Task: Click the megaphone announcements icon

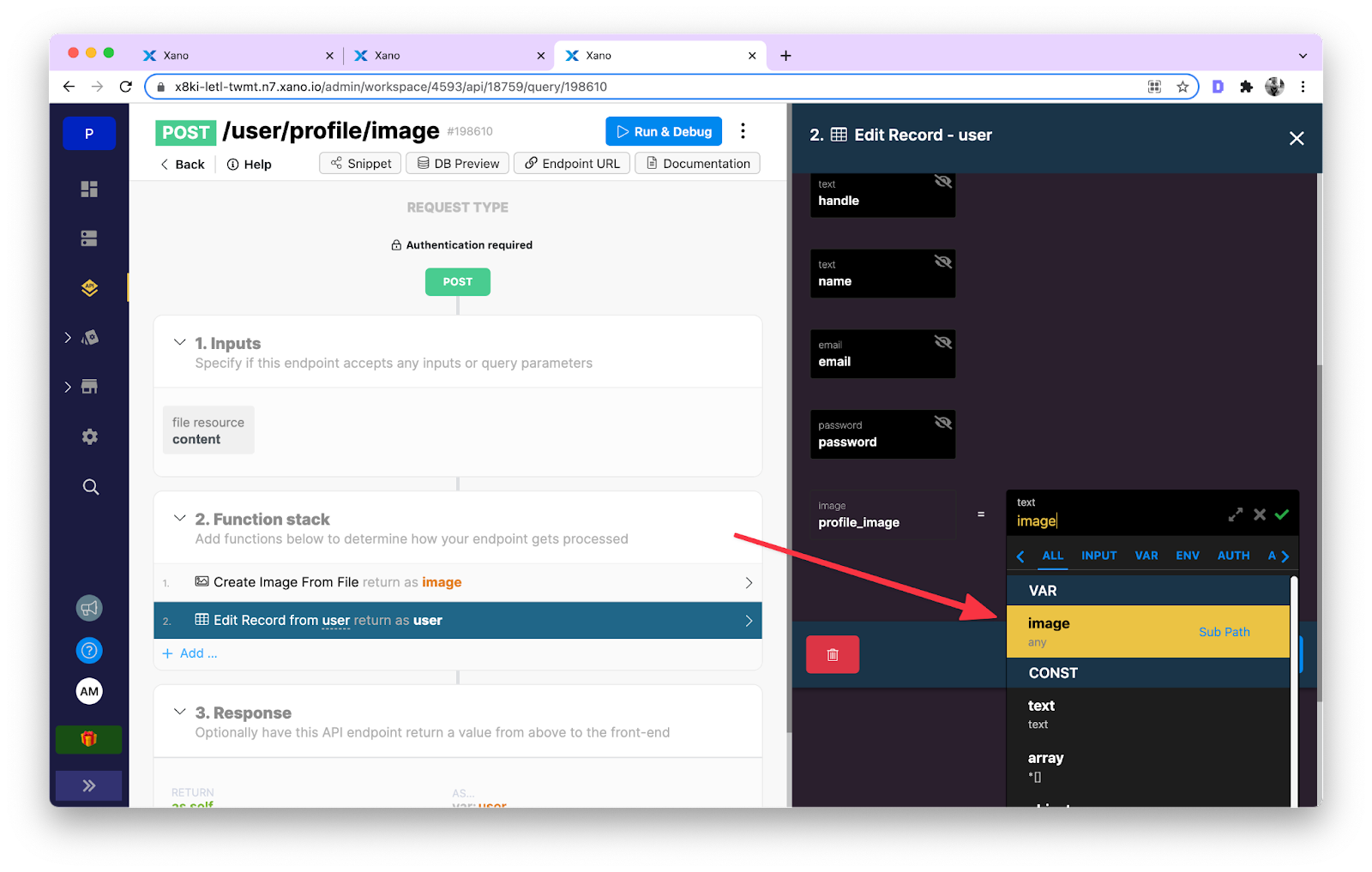Action: click(89, 607)
